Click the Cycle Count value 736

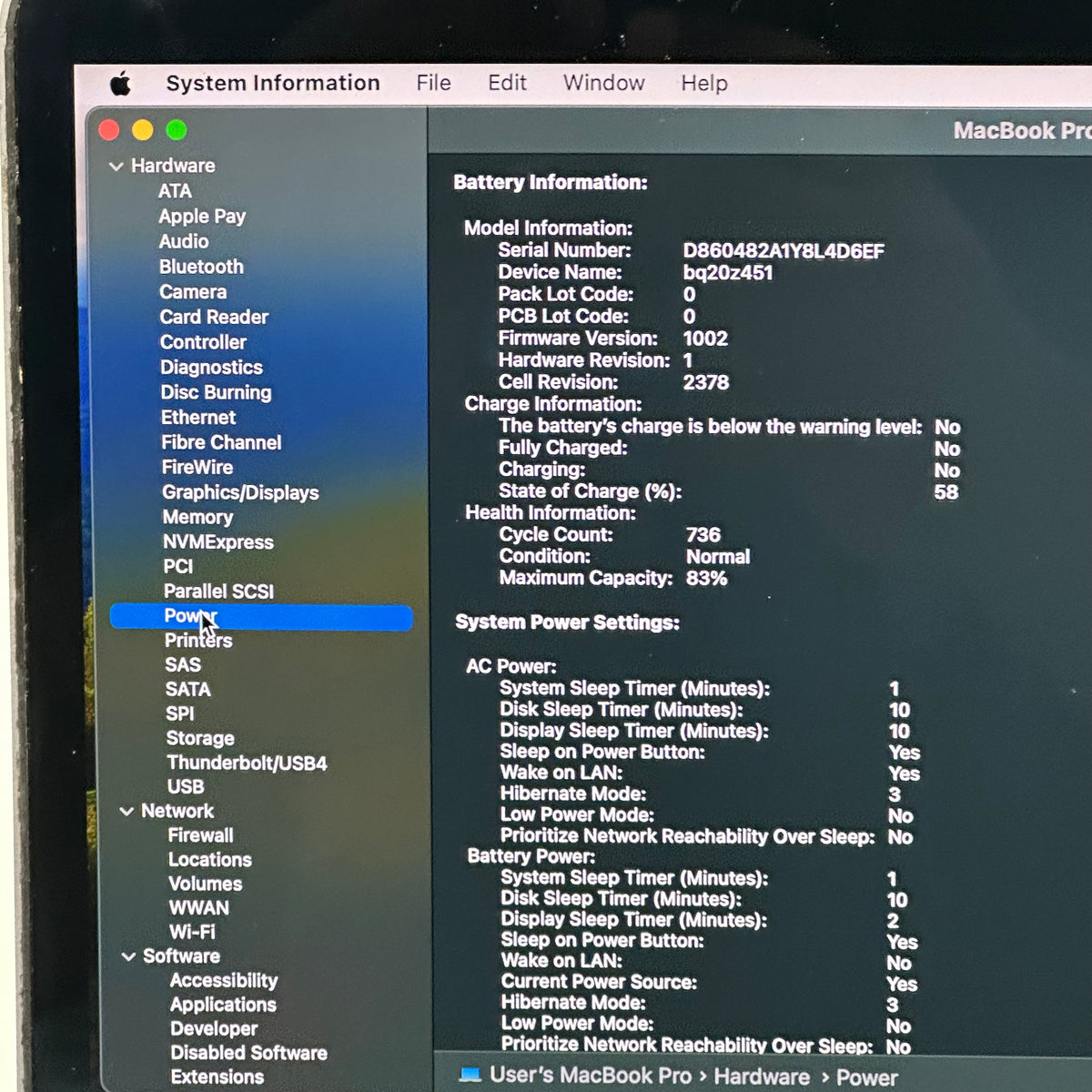pyautogui.click(x=703, y=535)
